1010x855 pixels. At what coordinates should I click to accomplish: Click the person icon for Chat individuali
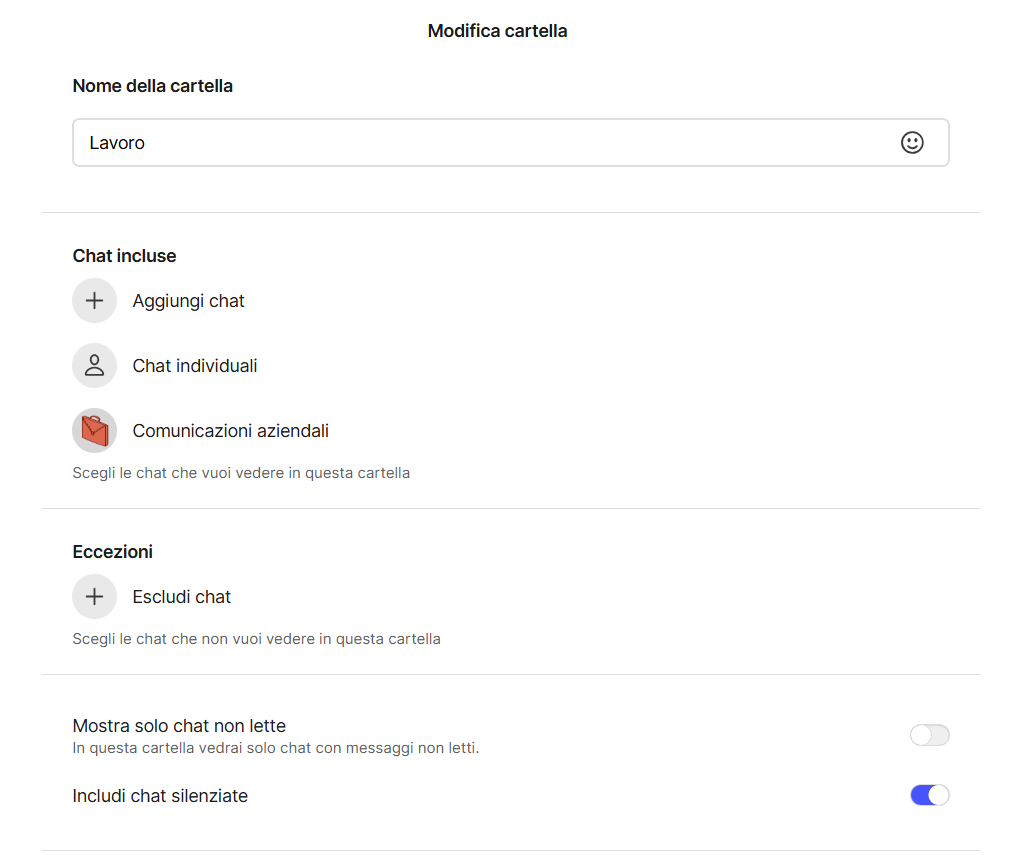coord(95,366)
